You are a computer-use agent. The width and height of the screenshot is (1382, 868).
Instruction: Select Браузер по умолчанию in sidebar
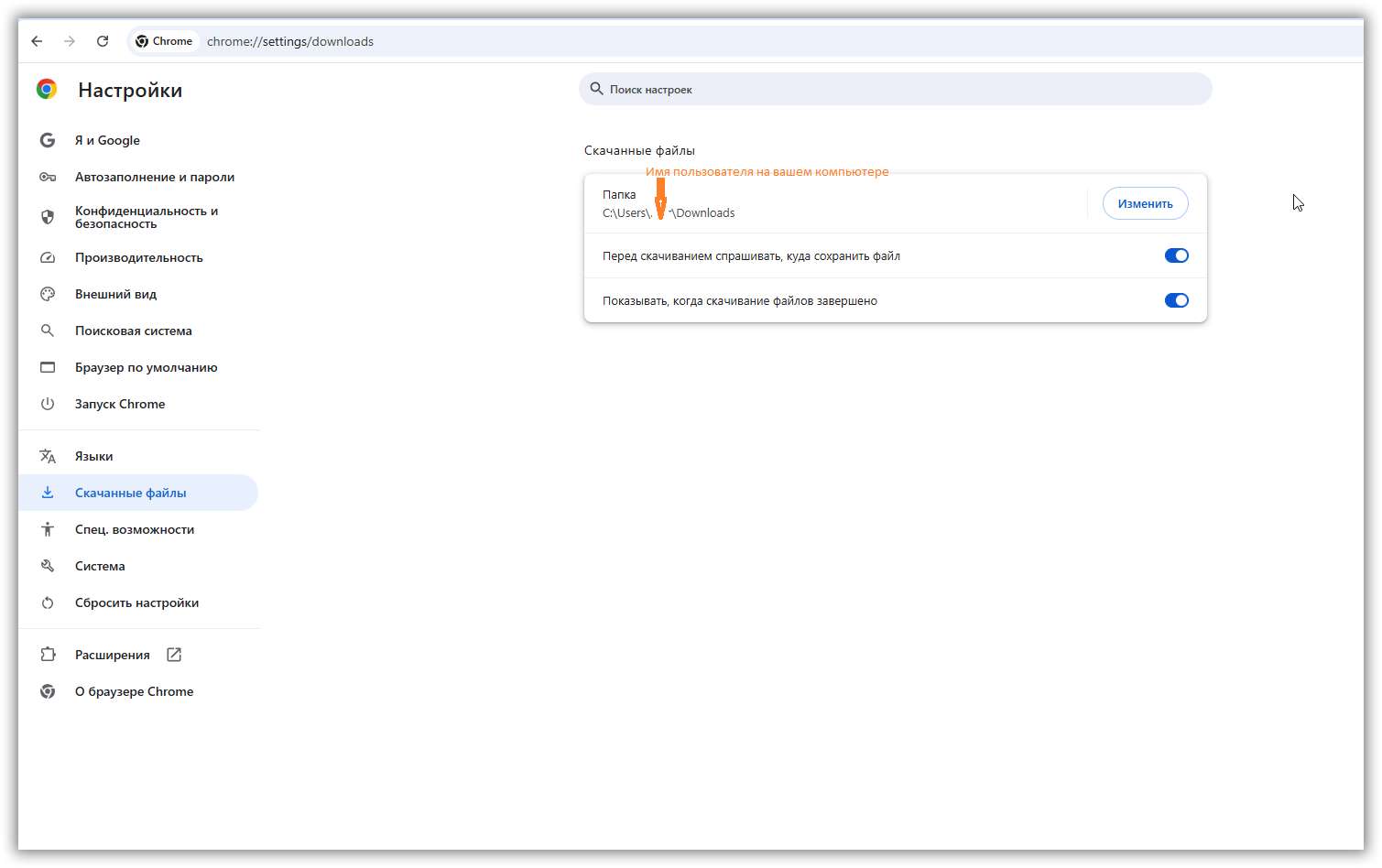pos(146,367)
